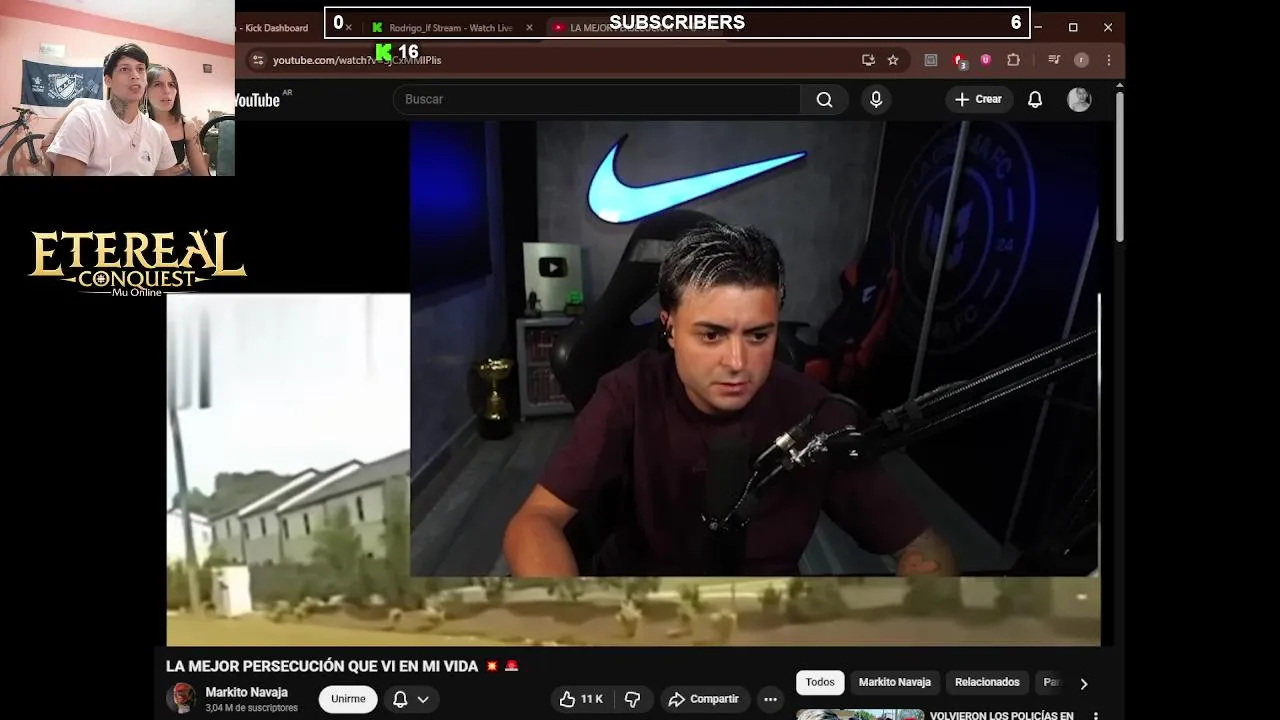Screen dimensions: 1280x720
Task: Click the YouTube logo
Action: click(x=258, y=99)
